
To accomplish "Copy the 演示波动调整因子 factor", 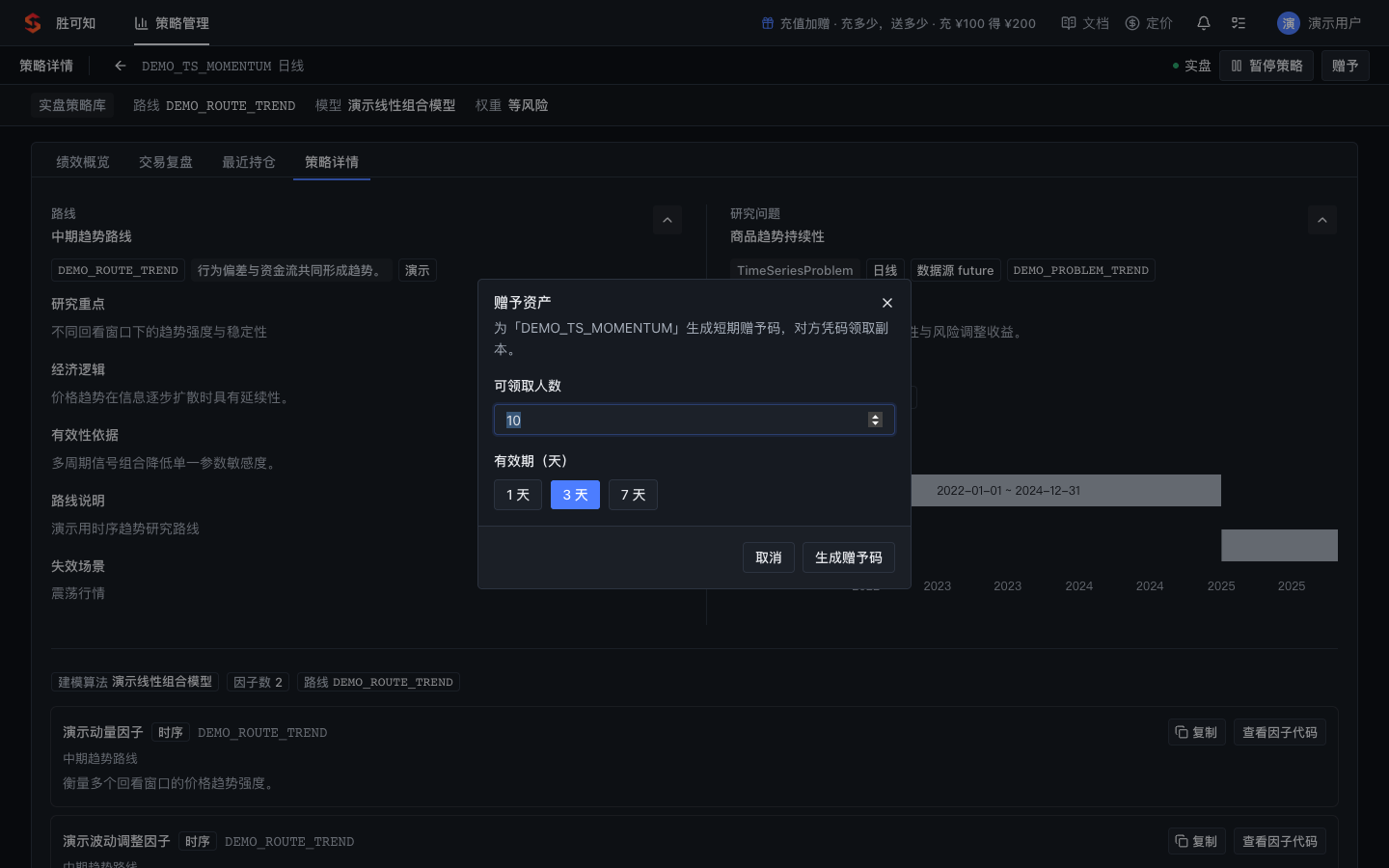I will pos(1196,841).
